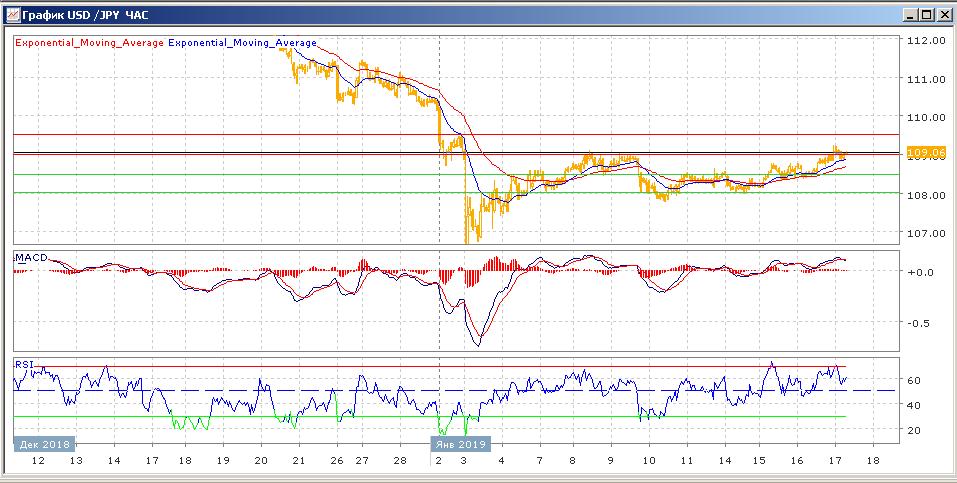The height and width of the screenshot is (483, 957).
Task: Click the RSI axis value 20
Action: click(913, 430)
